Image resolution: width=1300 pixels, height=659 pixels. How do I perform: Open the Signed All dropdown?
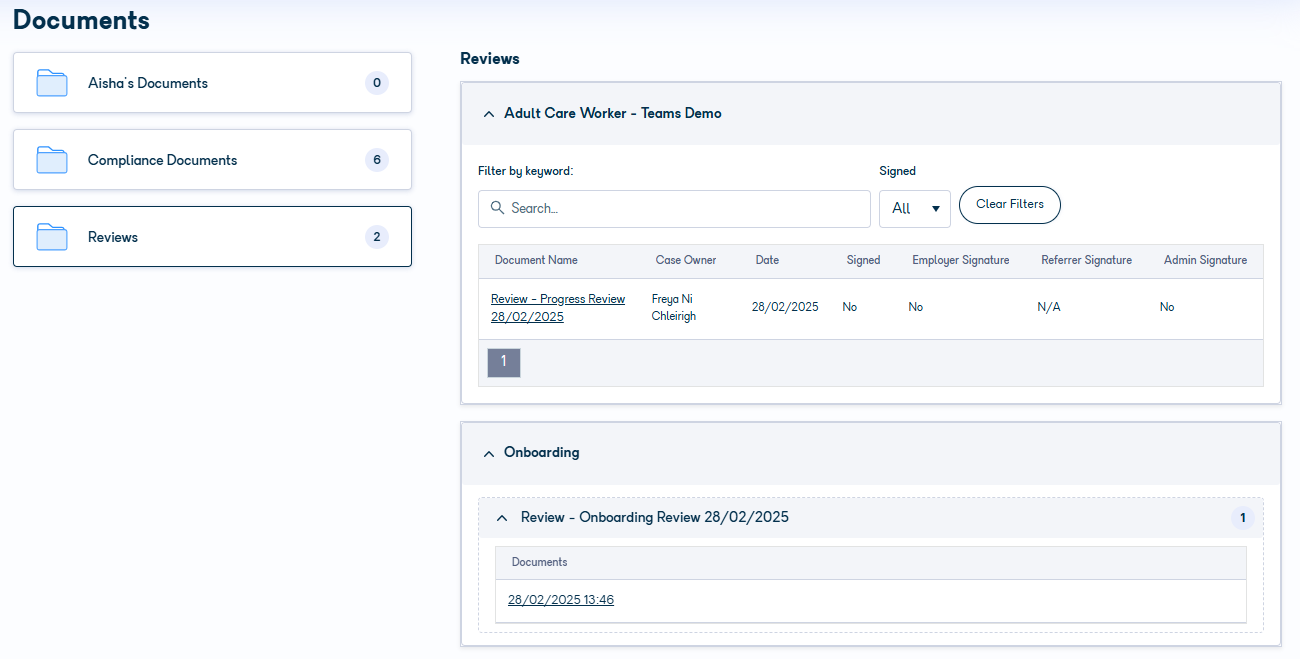[x=915, y=209]
